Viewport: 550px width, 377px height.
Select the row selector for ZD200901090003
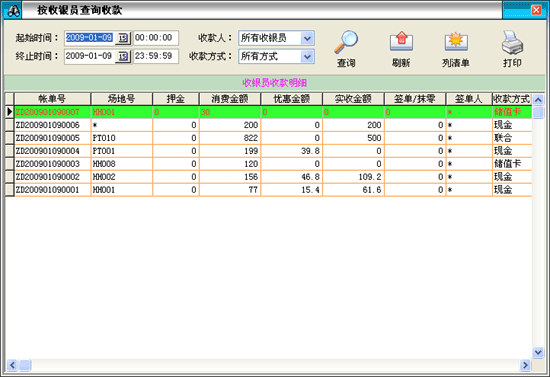(x=9, y=164)
